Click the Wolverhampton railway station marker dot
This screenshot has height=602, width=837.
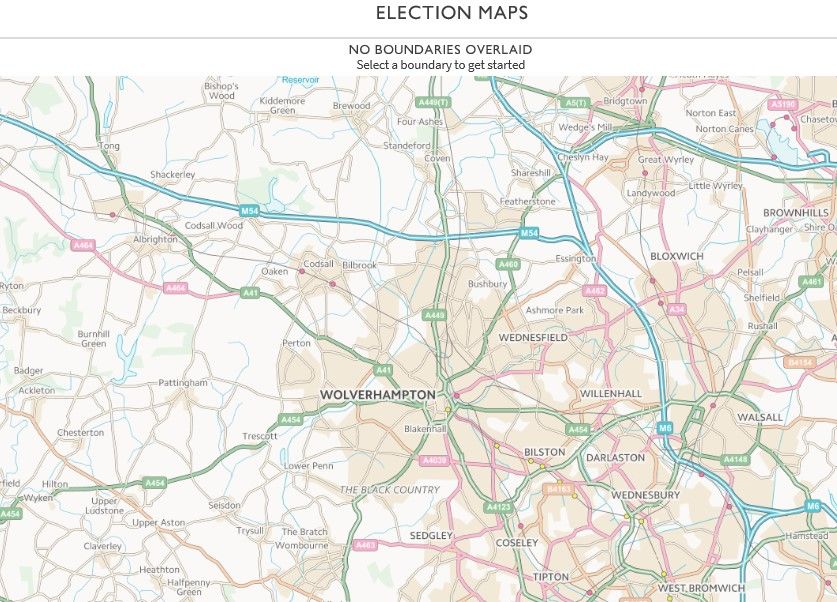pos(456,395)
